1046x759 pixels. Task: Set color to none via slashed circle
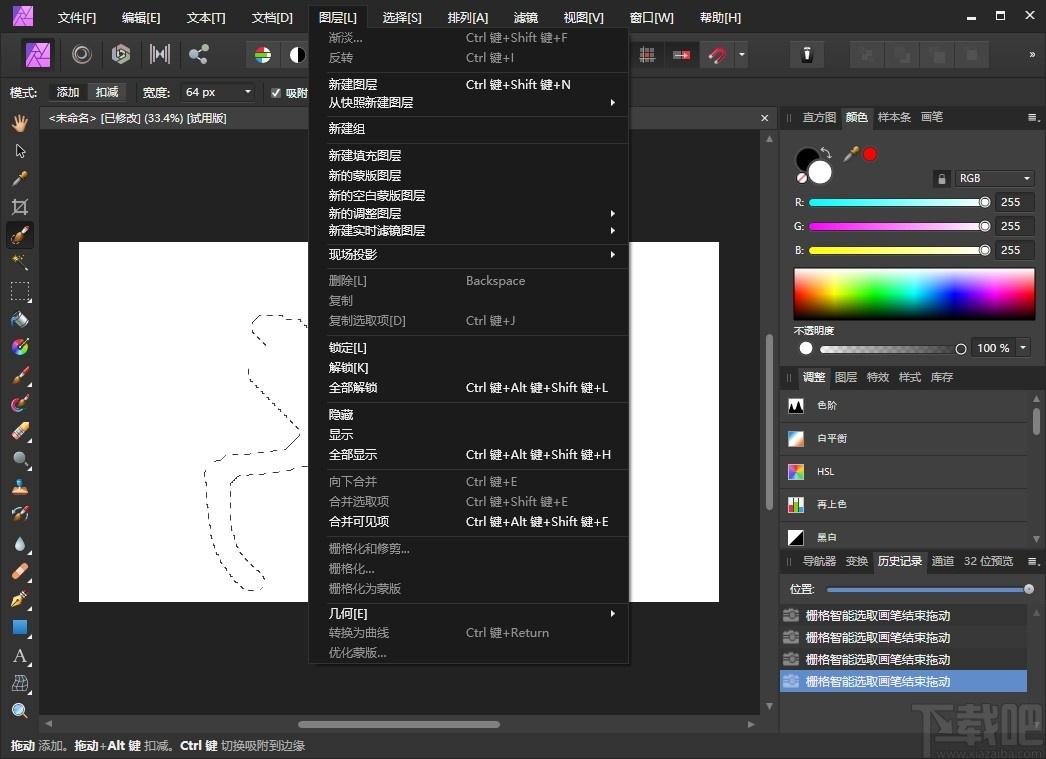(x=802, y=178)
